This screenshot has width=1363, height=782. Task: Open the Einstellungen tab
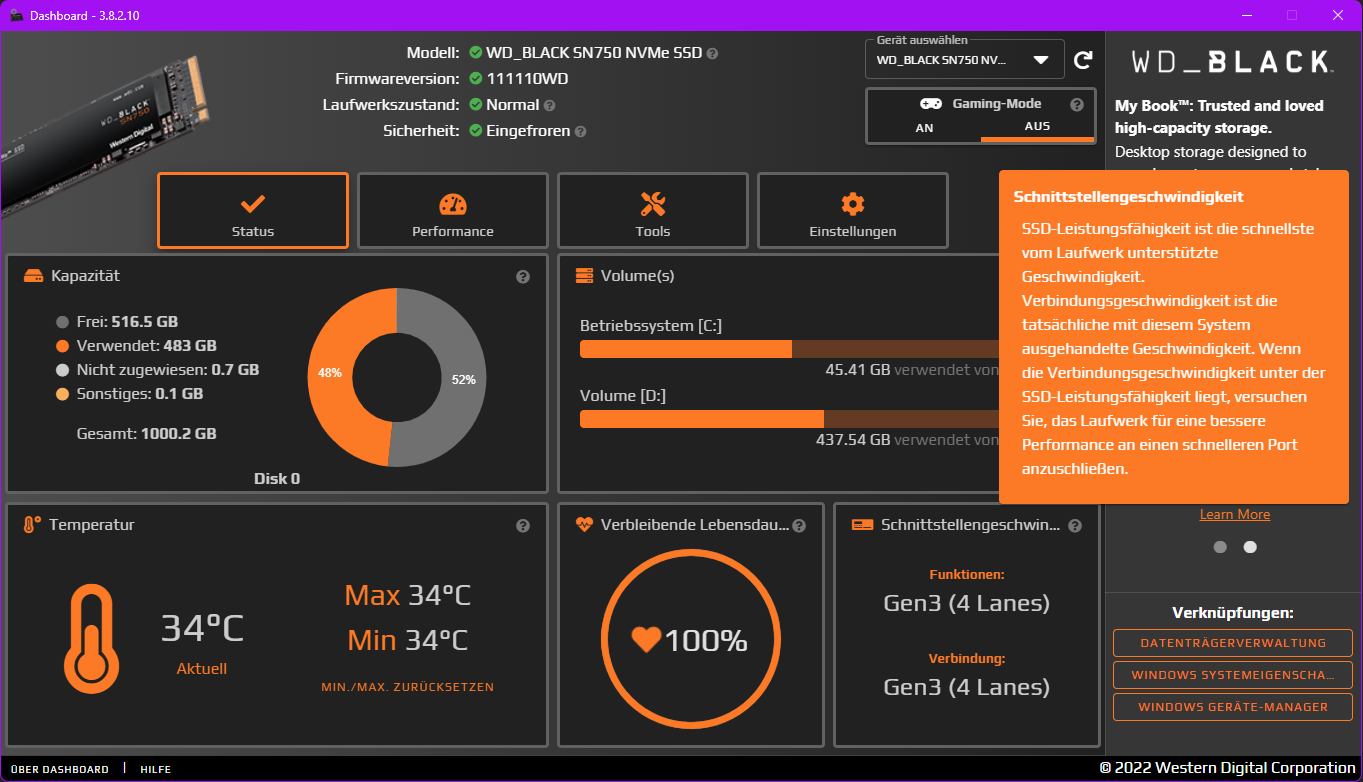click(x=853, y=211)
